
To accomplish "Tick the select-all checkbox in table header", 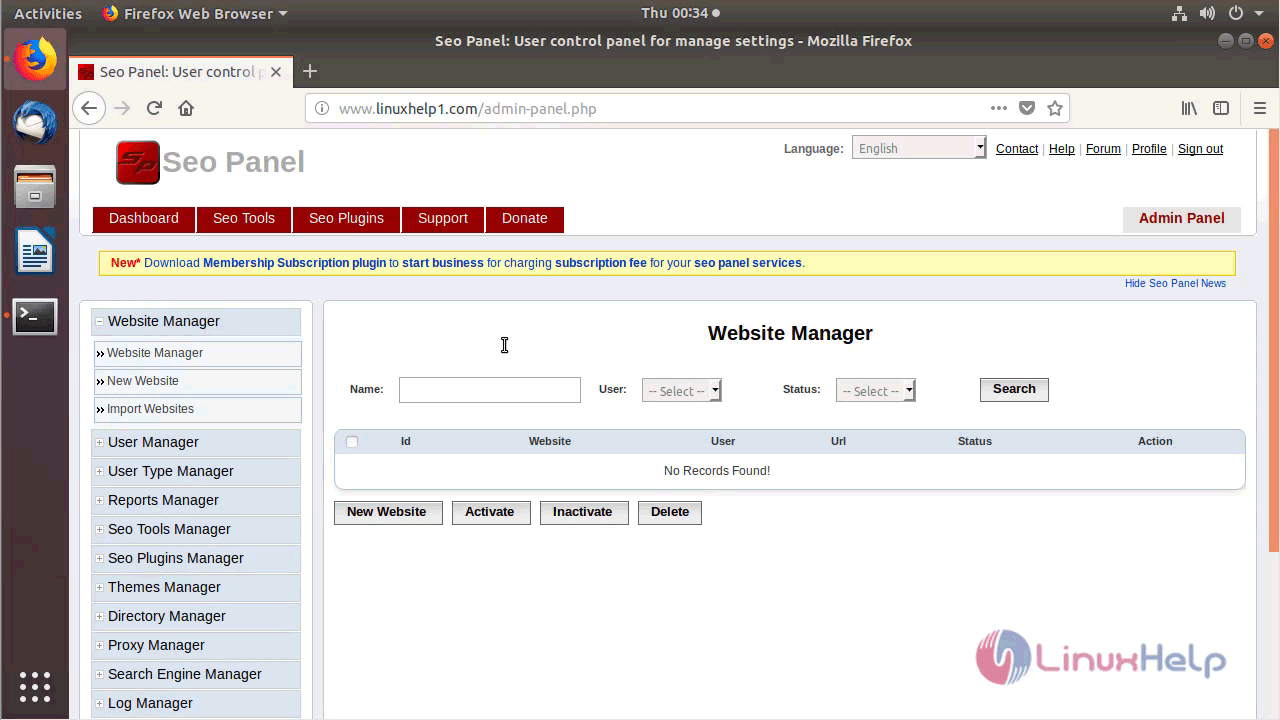I will click(x=352, y=441).
